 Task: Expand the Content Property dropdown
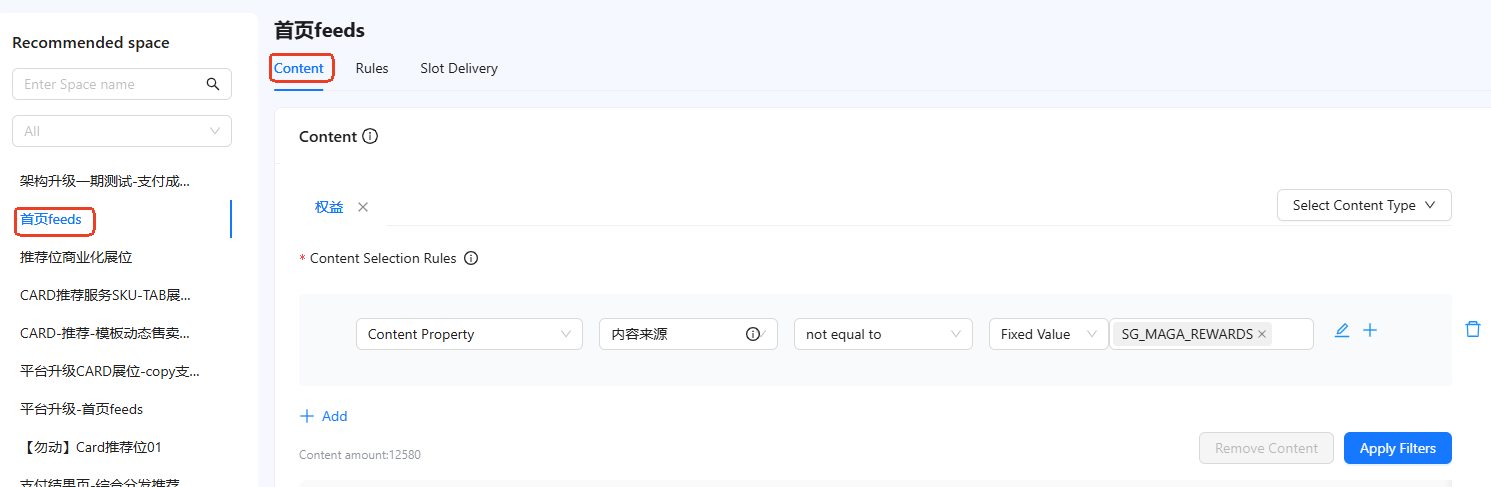[469, 334]
